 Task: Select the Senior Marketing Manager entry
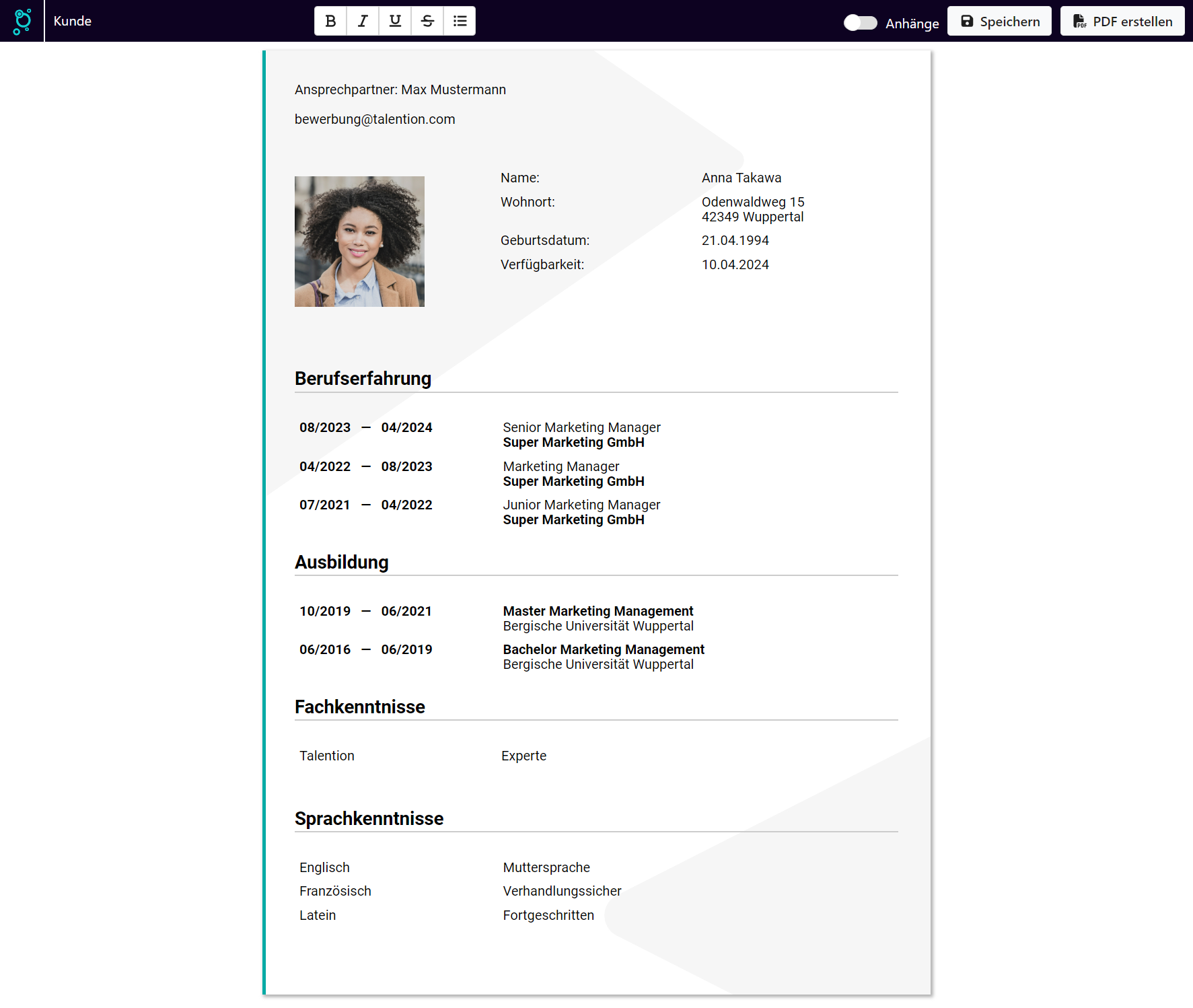coord(581,427)
